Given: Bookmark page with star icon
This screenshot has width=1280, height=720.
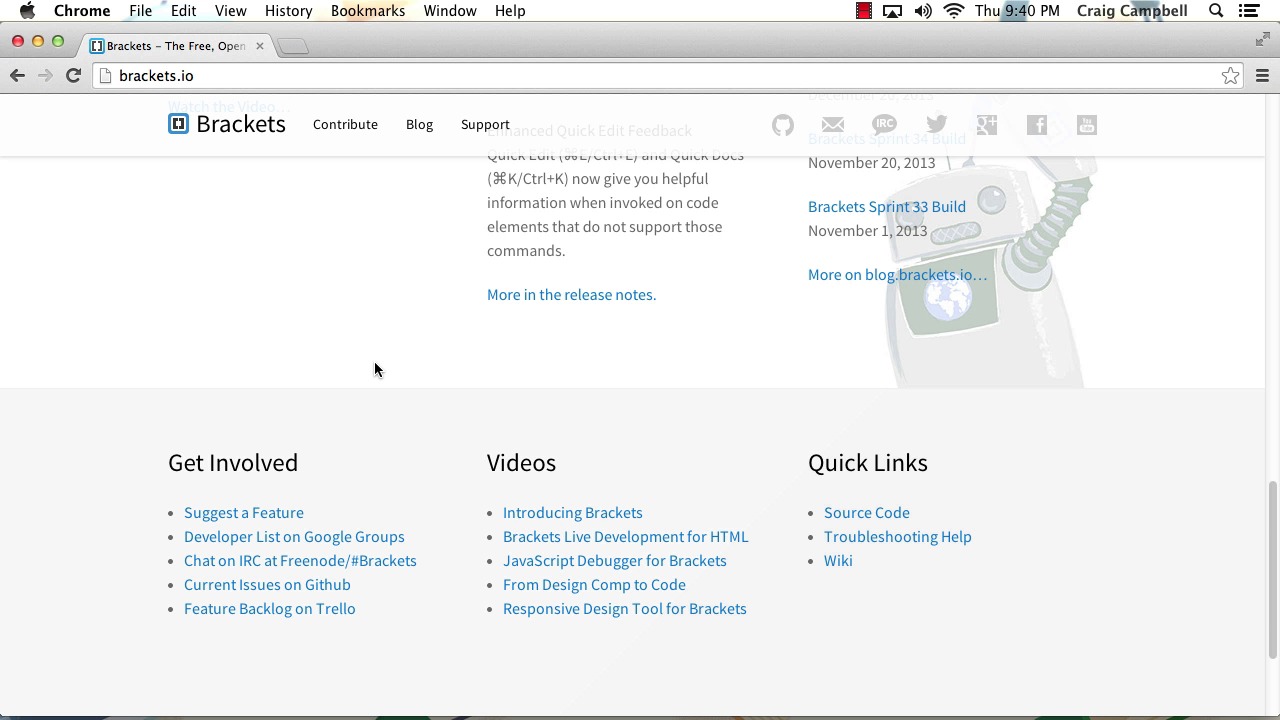Looking at the screenshot, I should tap(1230, 76).
